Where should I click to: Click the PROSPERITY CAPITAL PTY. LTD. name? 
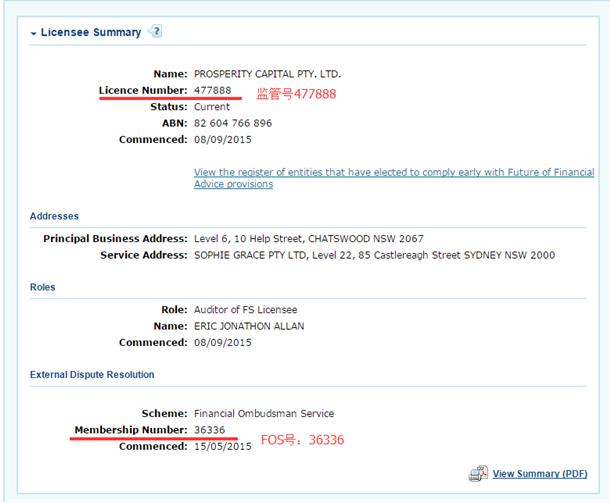coord(267,74)
